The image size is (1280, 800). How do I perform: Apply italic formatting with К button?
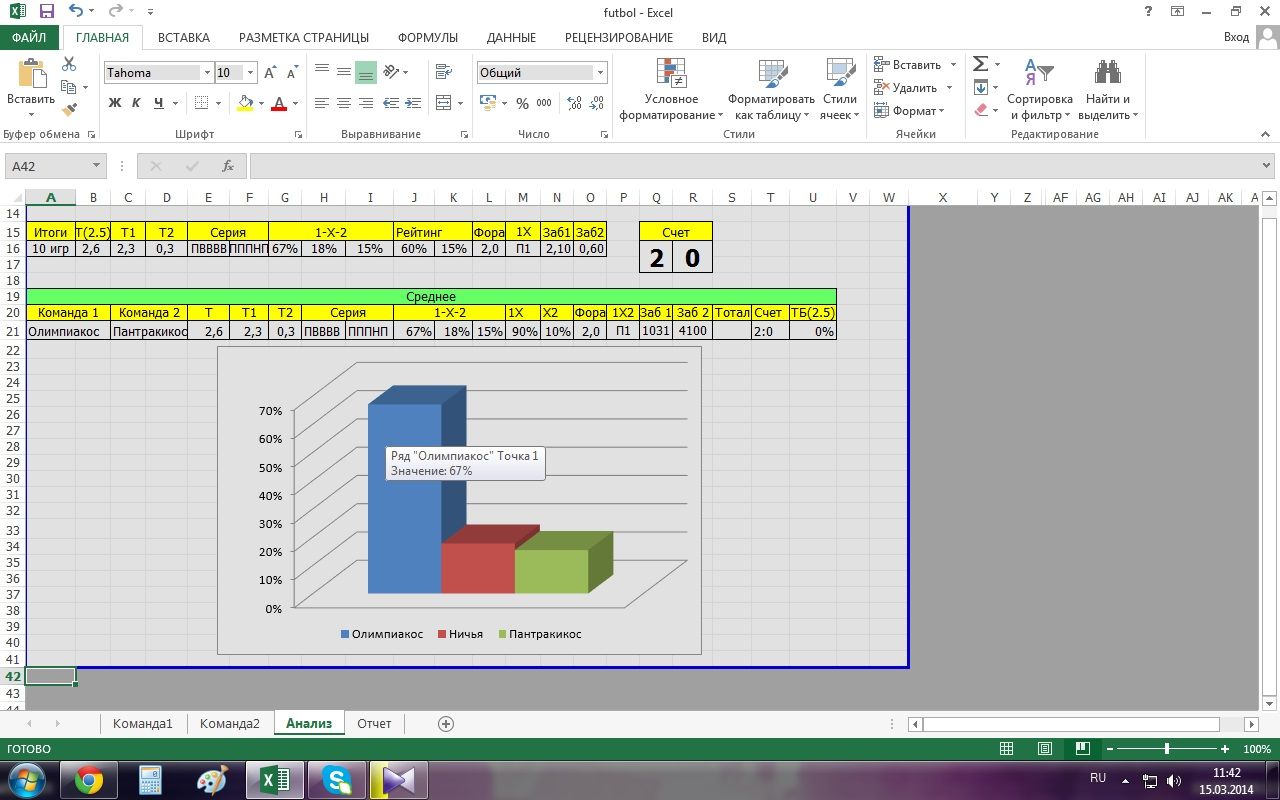137,103
